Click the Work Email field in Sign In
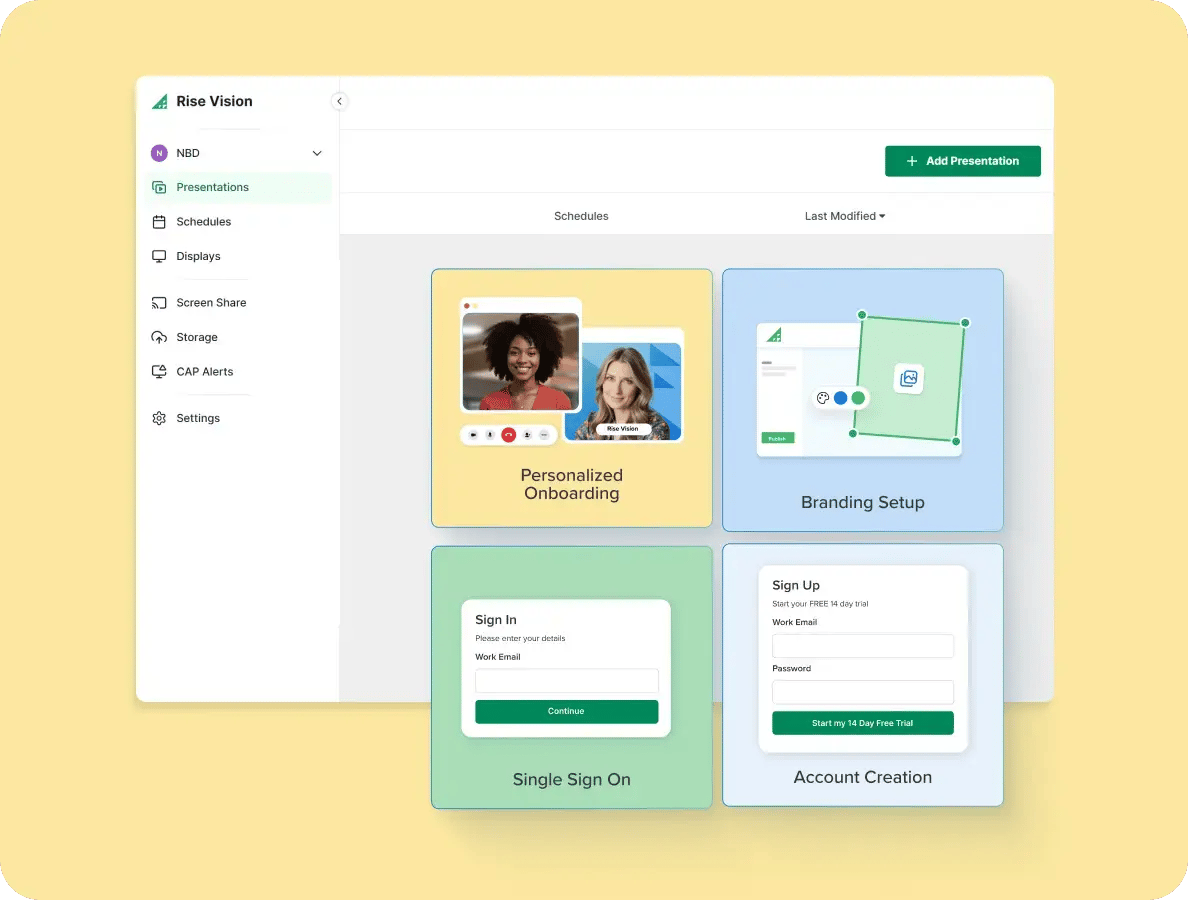This screenshot has height=900, width=1188. point(566,681)
